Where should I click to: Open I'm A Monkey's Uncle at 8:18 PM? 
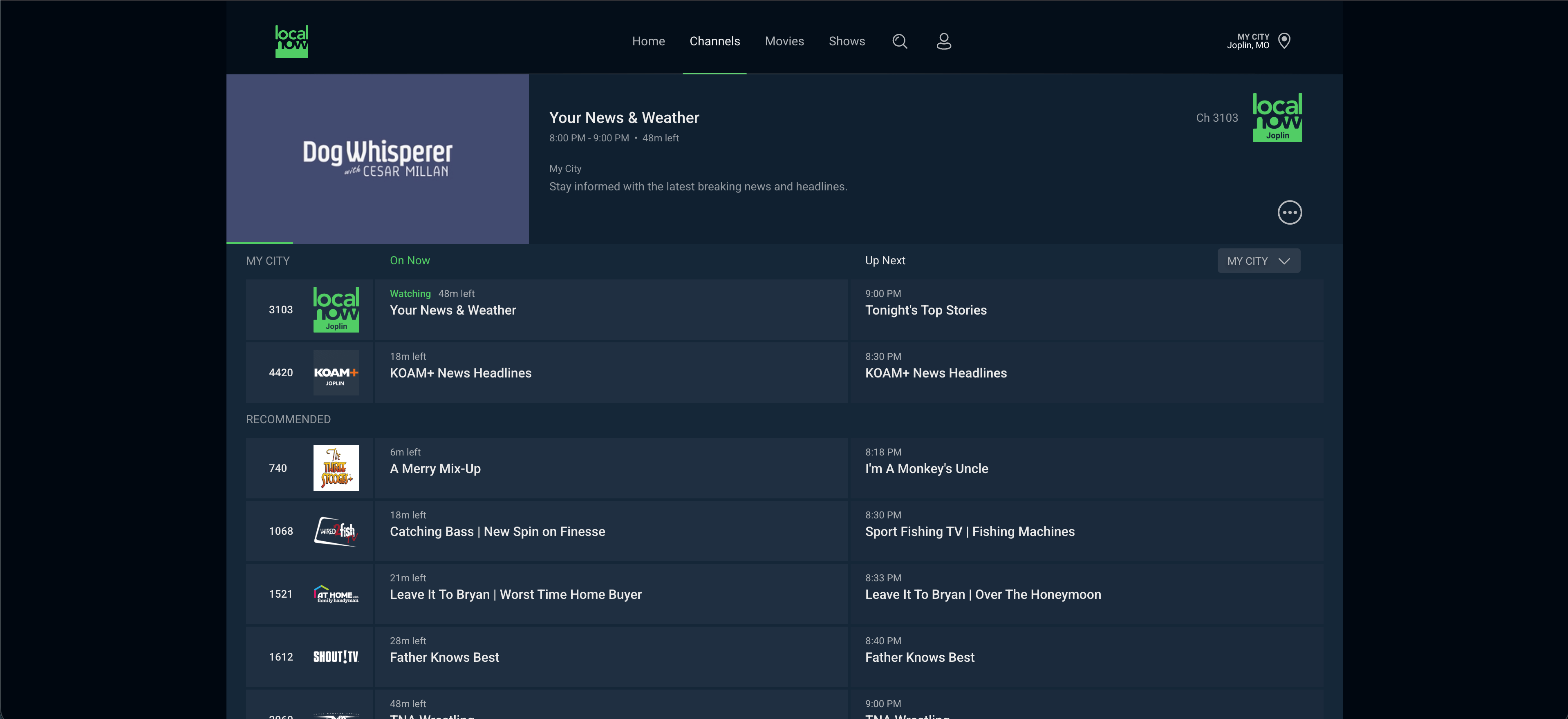[x=1086, y=469]
